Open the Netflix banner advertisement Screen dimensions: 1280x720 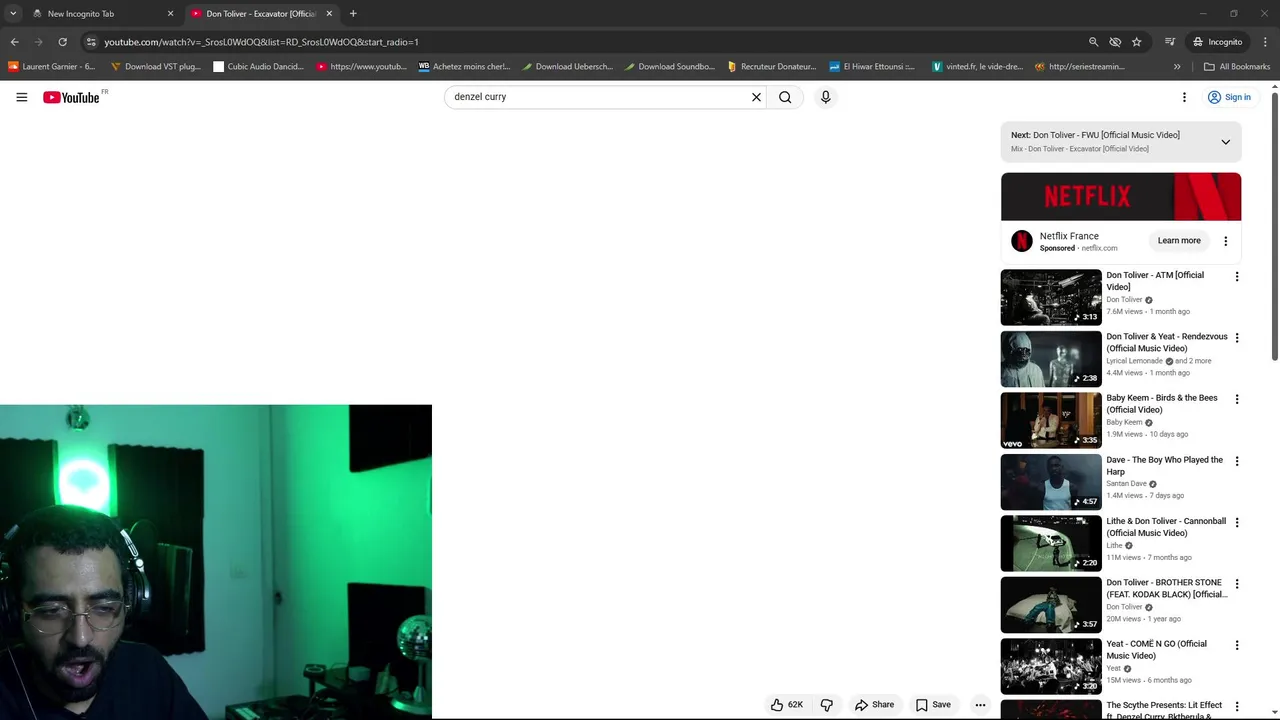[x=1121, y=196]
